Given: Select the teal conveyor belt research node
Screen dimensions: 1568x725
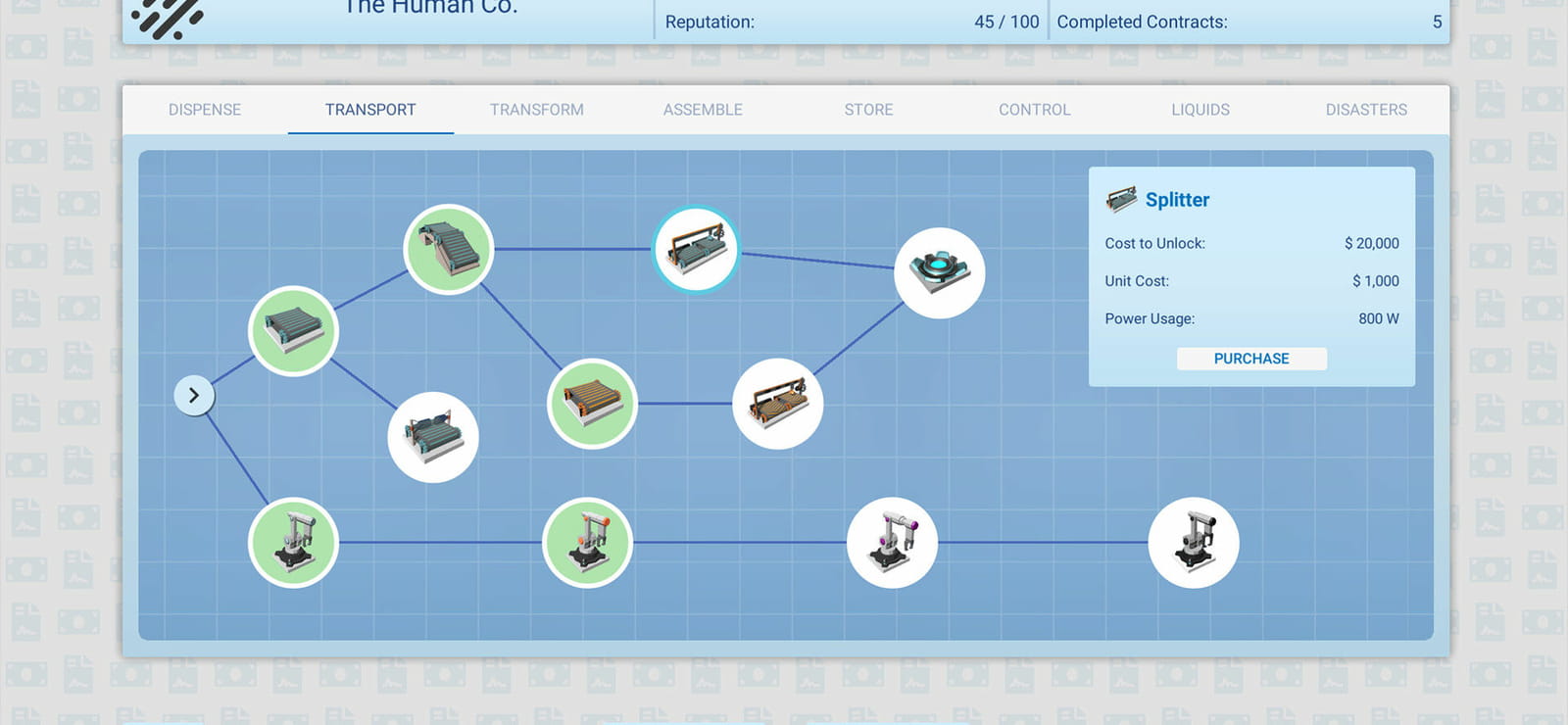Looking at the screenshot, I should click(x=293, y=331).
